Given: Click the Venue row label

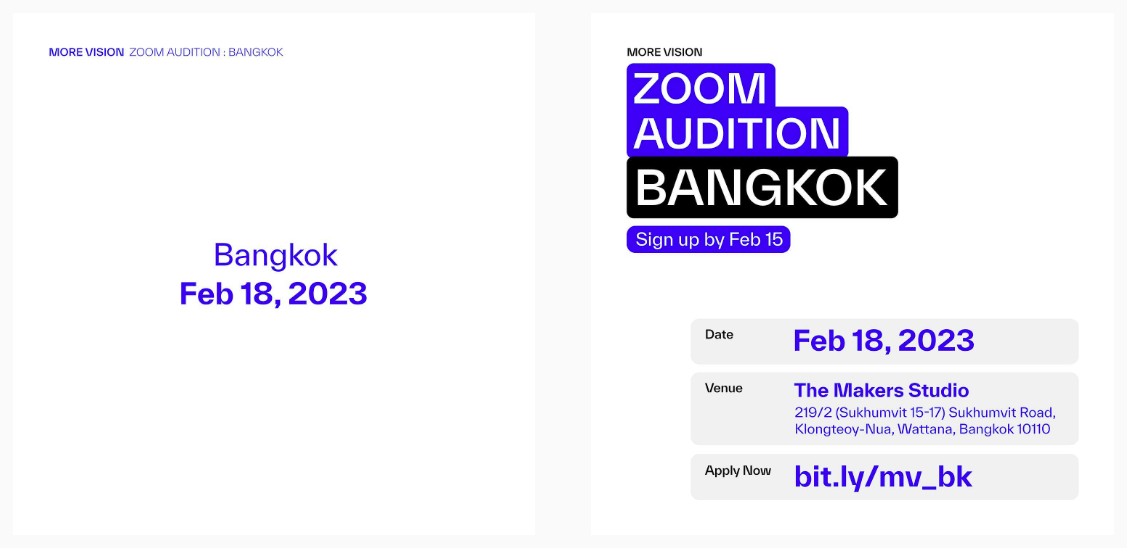Looking at the screenshot, I should click(x=724, y=388).
